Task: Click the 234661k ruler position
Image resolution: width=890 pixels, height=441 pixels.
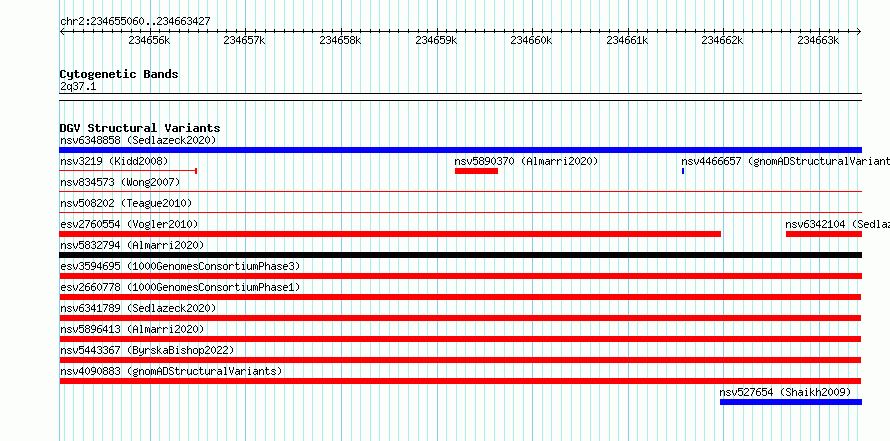Action: 627,41
